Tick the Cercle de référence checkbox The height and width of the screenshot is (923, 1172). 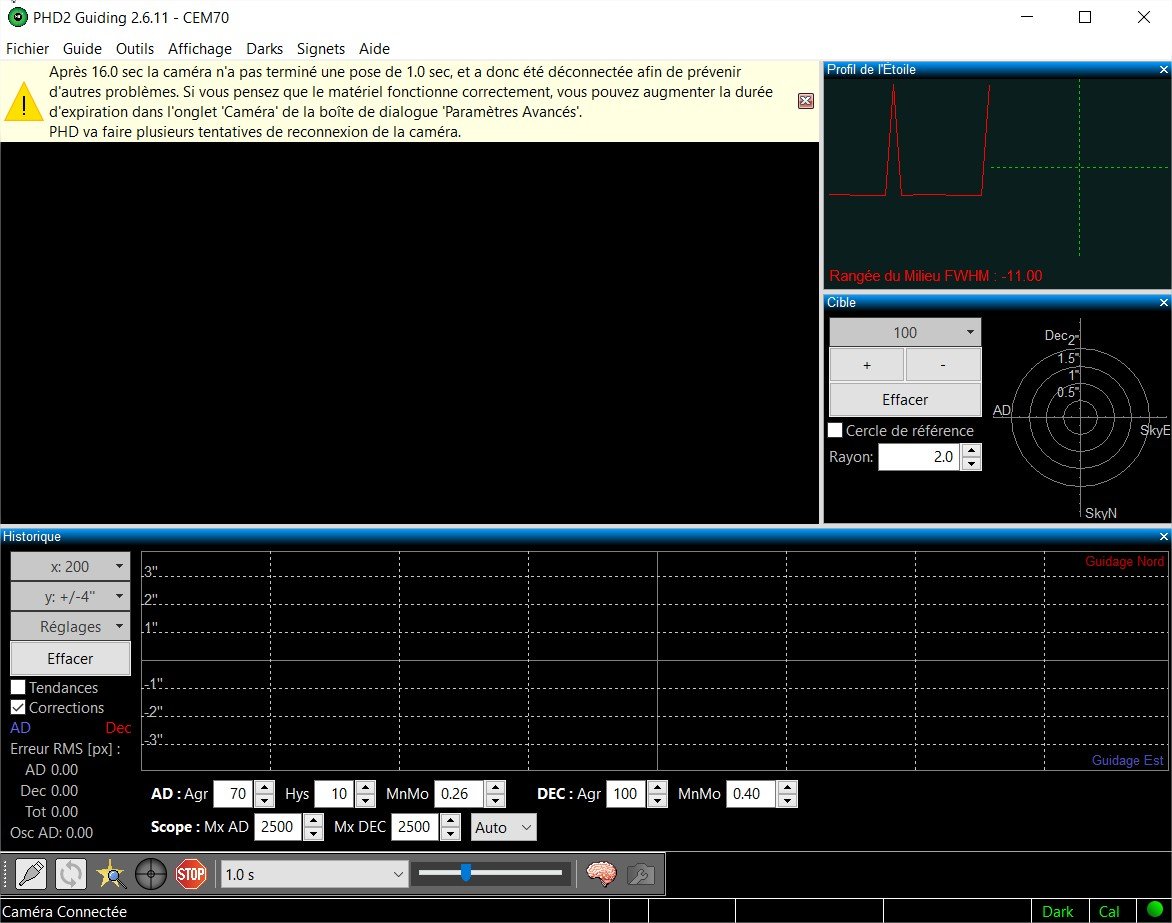click(836, 430)
